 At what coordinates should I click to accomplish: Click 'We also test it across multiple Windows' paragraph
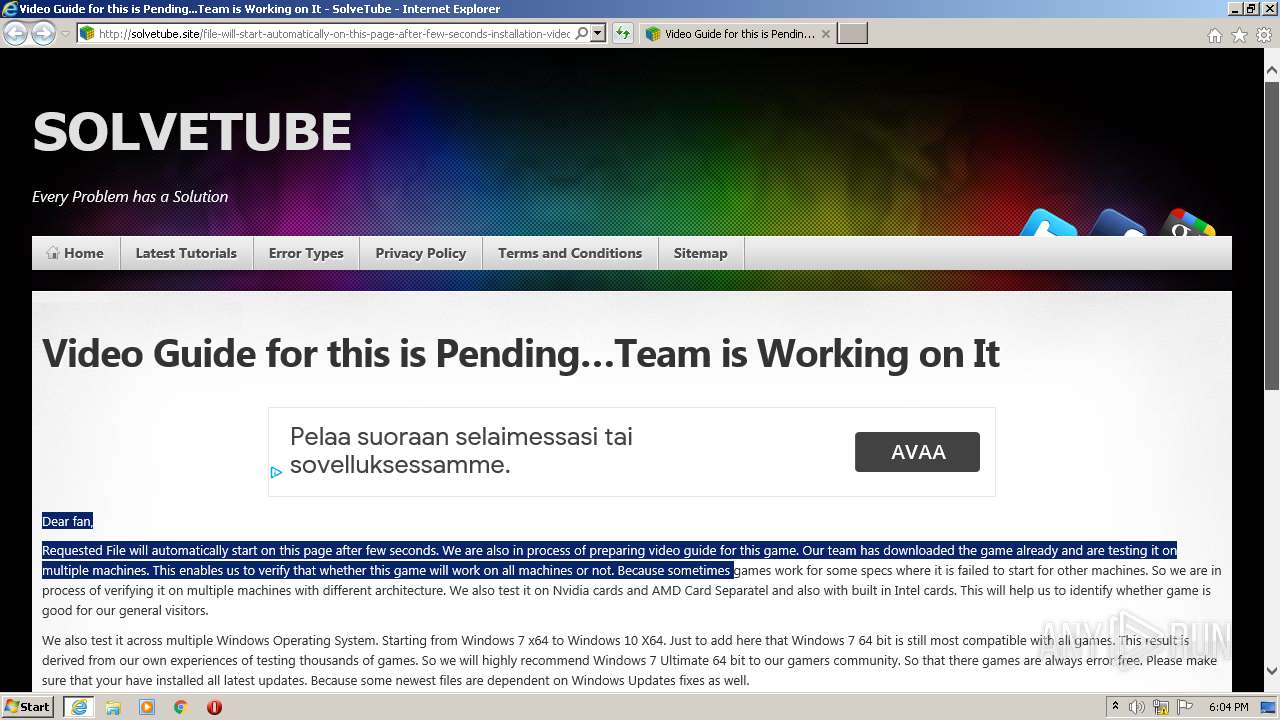point(630,660)
